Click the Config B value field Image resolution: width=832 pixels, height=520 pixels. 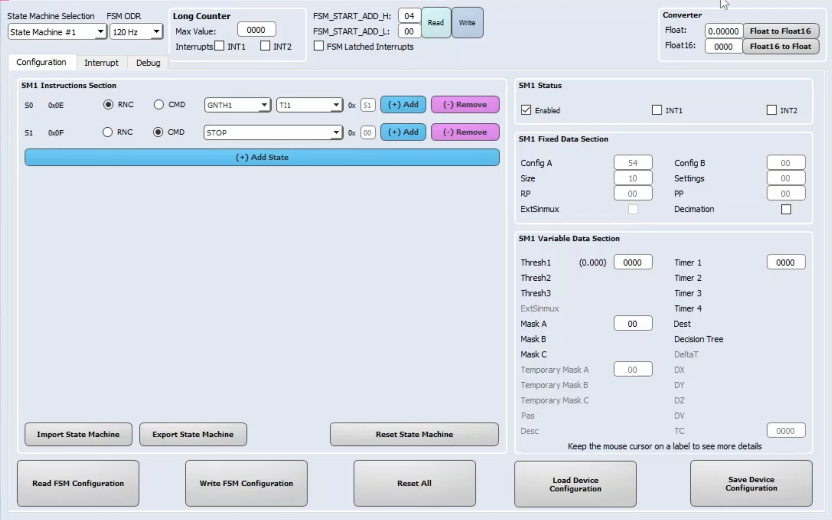tap(786, 163)
